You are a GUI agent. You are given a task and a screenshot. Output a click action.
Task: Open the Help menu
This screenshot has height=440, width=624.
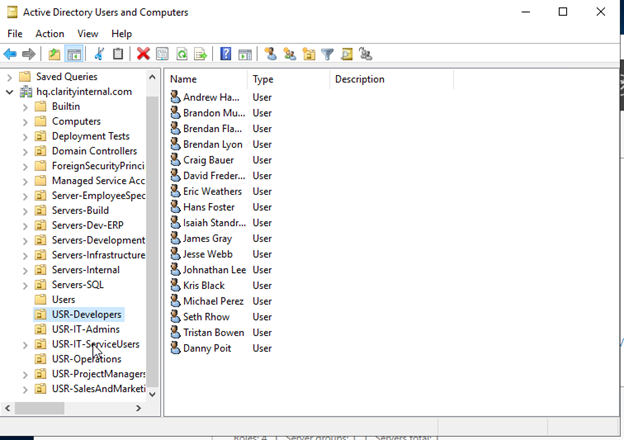pyautogui.click(x=121, y=34)
